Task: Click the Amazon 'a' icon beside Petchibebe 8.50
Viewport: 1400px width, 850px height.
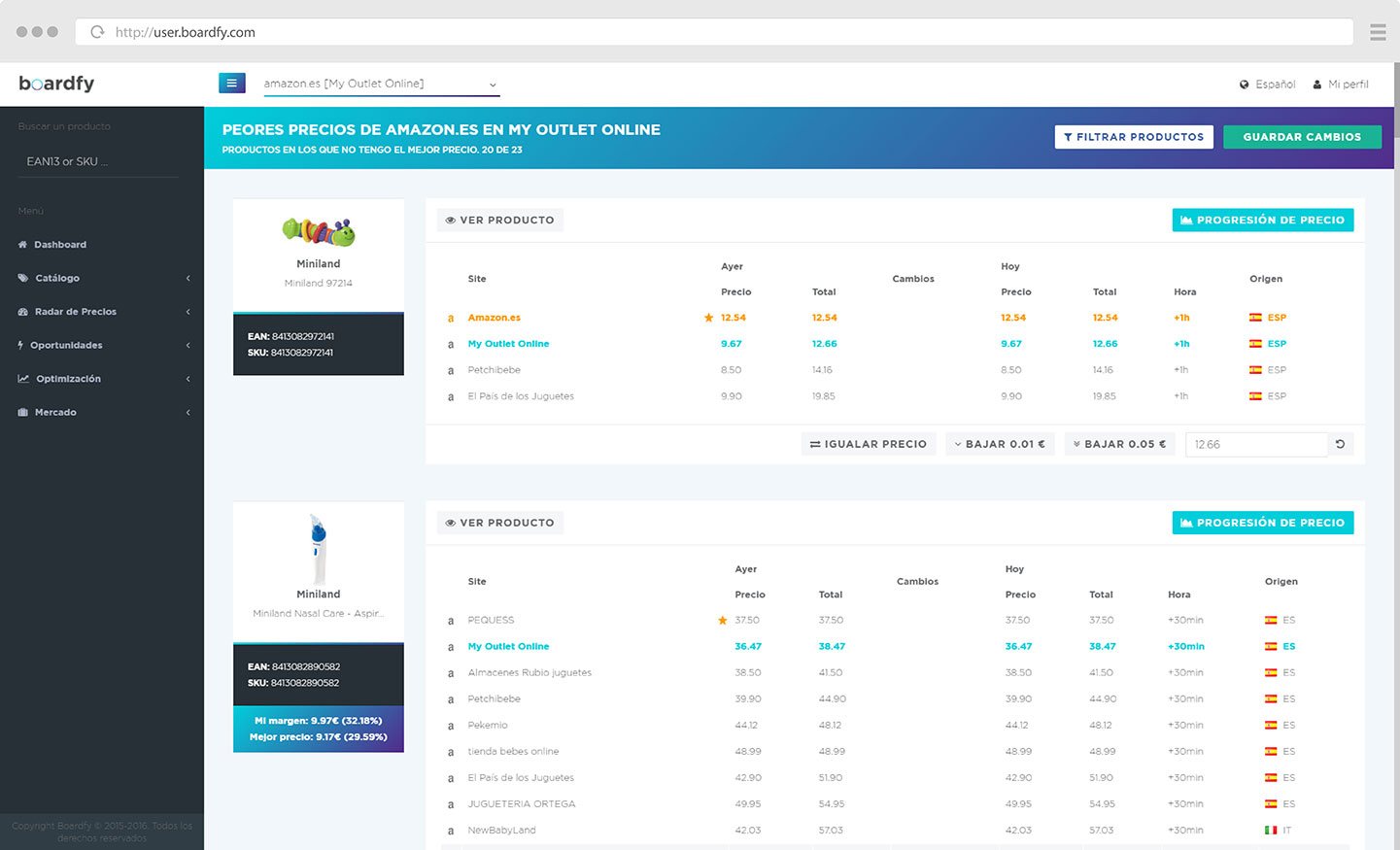Action: point(451,370)
